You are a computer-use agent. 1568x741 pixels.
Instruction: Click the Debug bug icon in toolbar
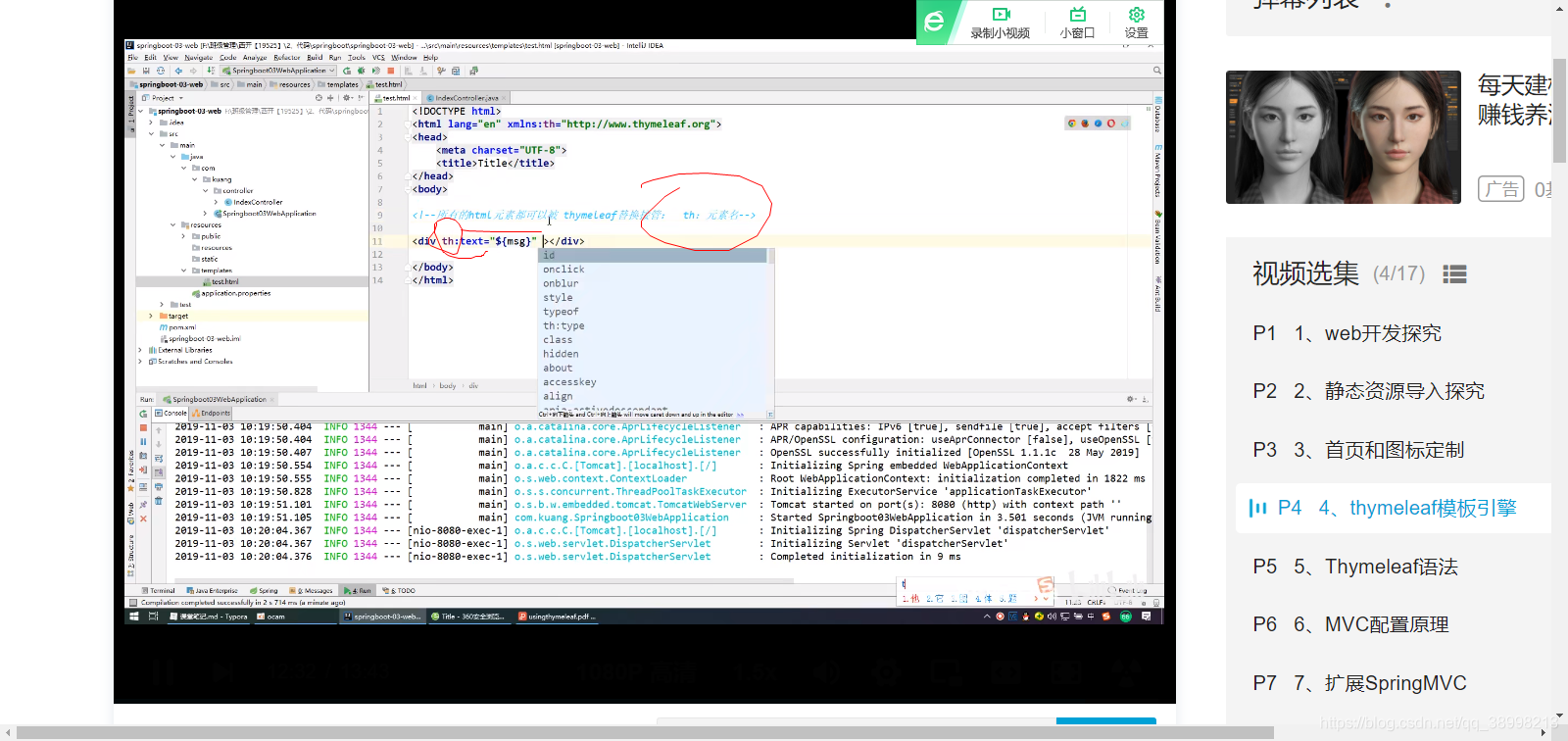362,71
